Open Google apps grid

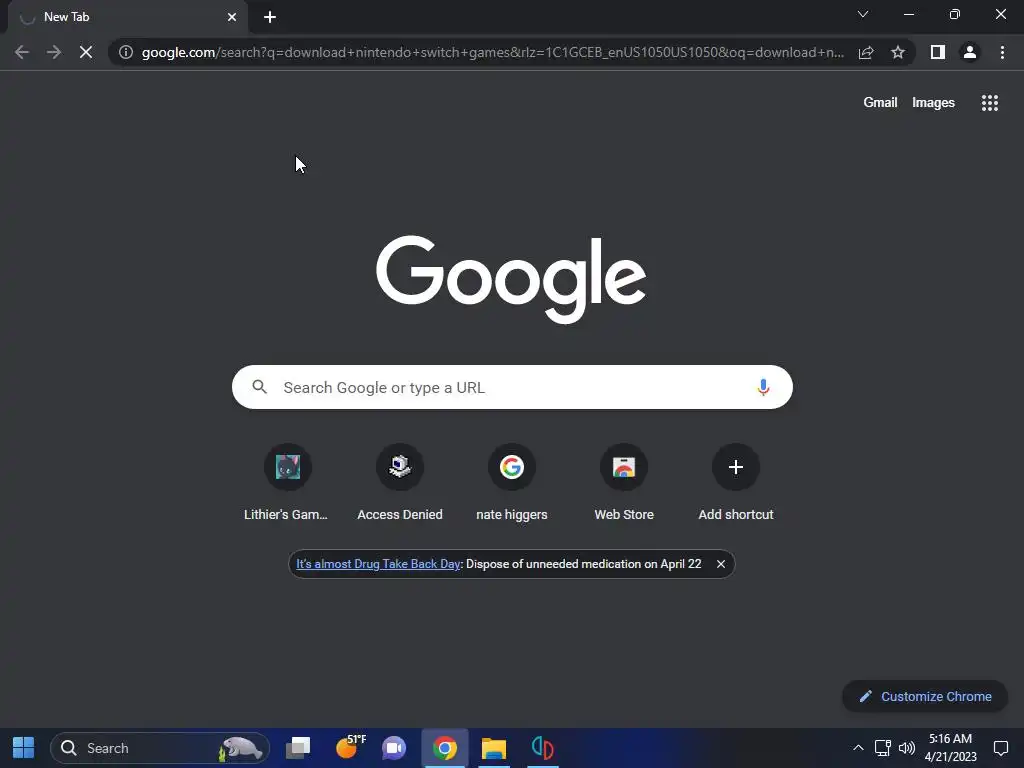990,103
